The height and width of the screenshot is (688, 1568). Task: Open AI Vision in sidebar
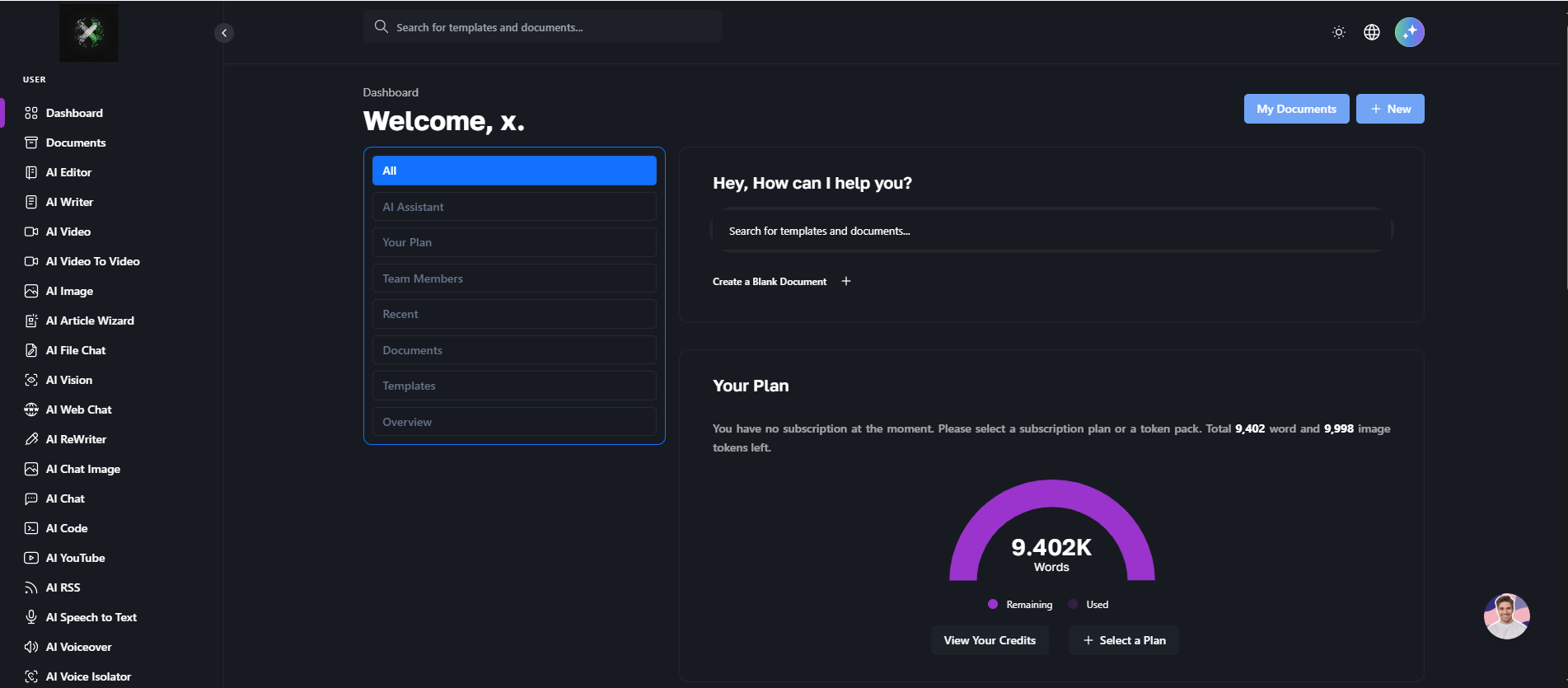tap(68, 380)
